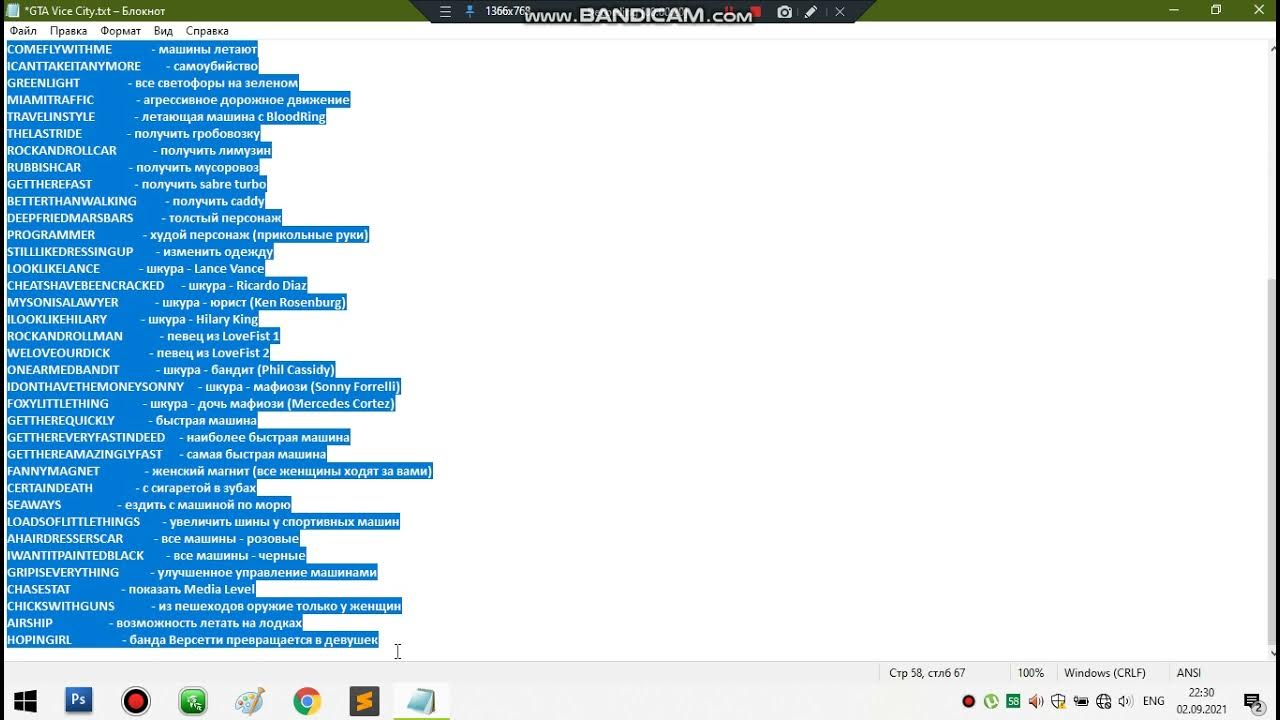
Task: Open Photoshop from the taskbar
Action: pyautogui.click(x=79, y=701)
